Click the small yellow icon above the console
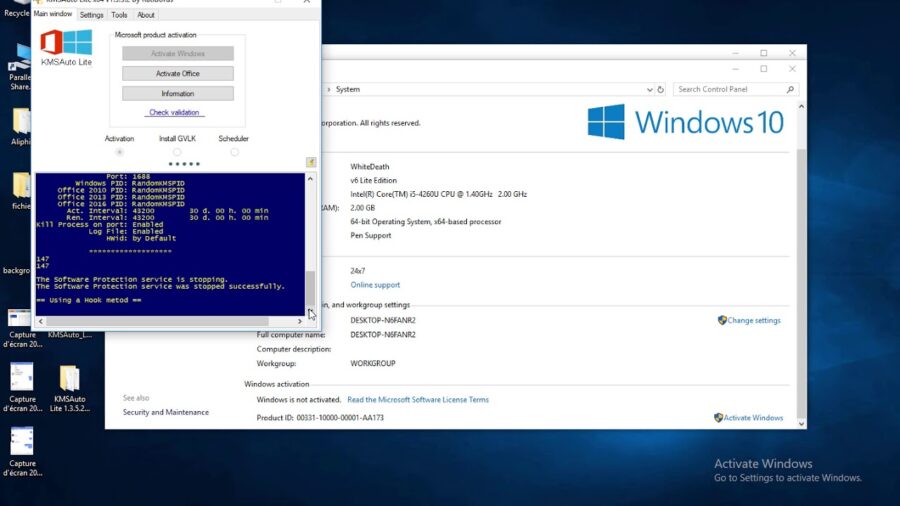 (311, 162)
